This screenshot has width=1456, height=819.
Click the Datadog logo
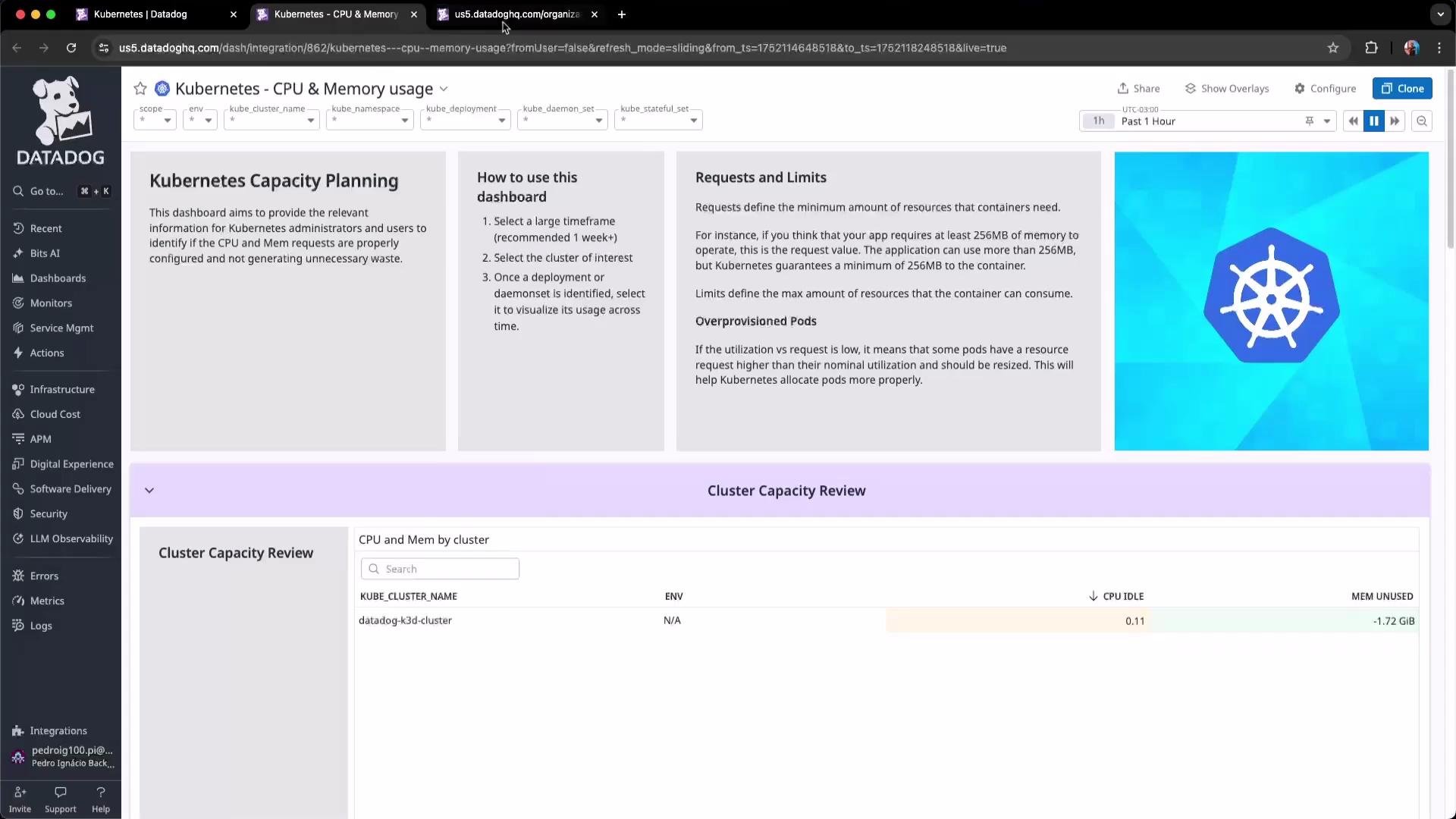(61, 121)
